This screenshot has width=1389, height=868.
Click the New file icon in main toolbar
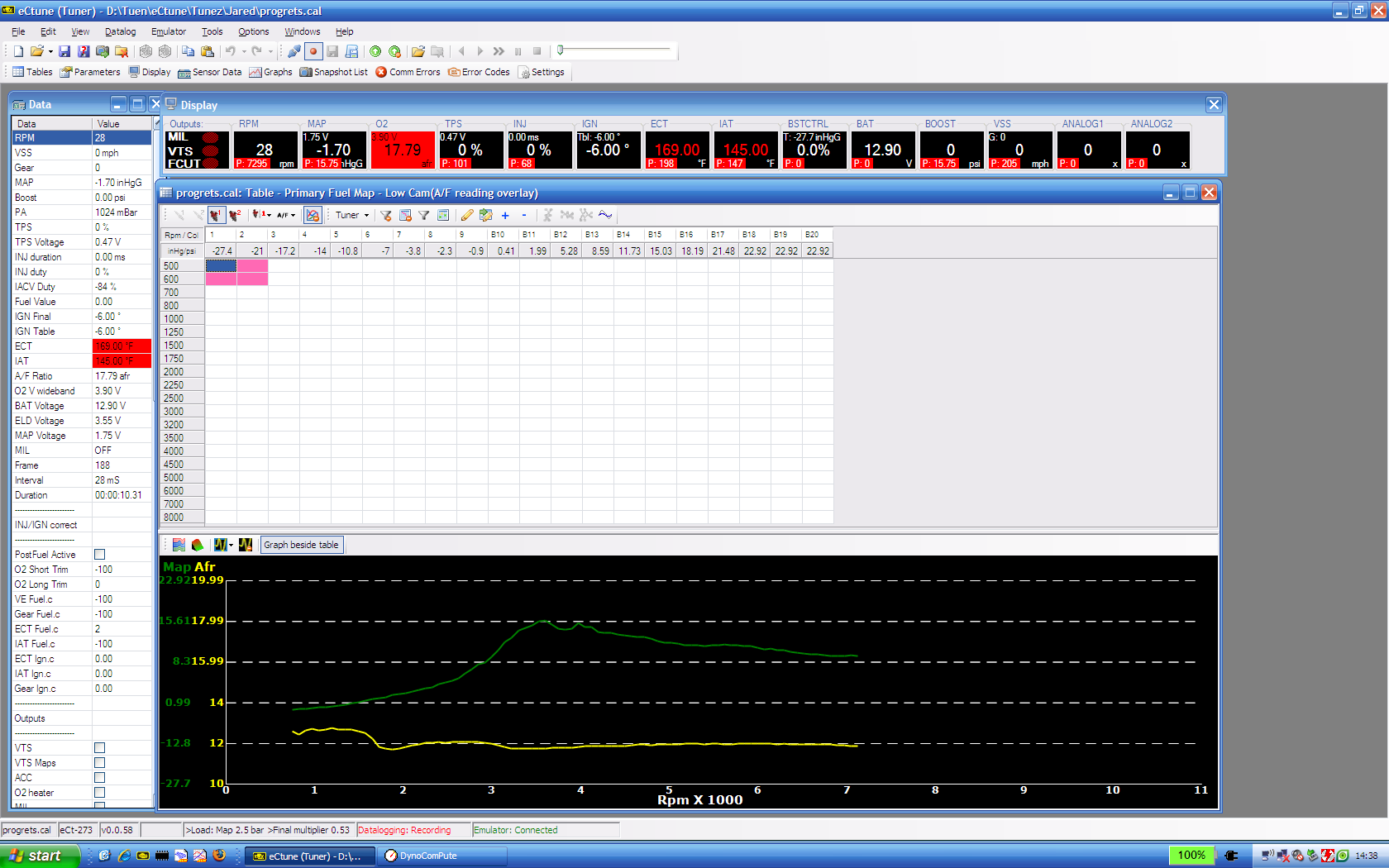18,51
